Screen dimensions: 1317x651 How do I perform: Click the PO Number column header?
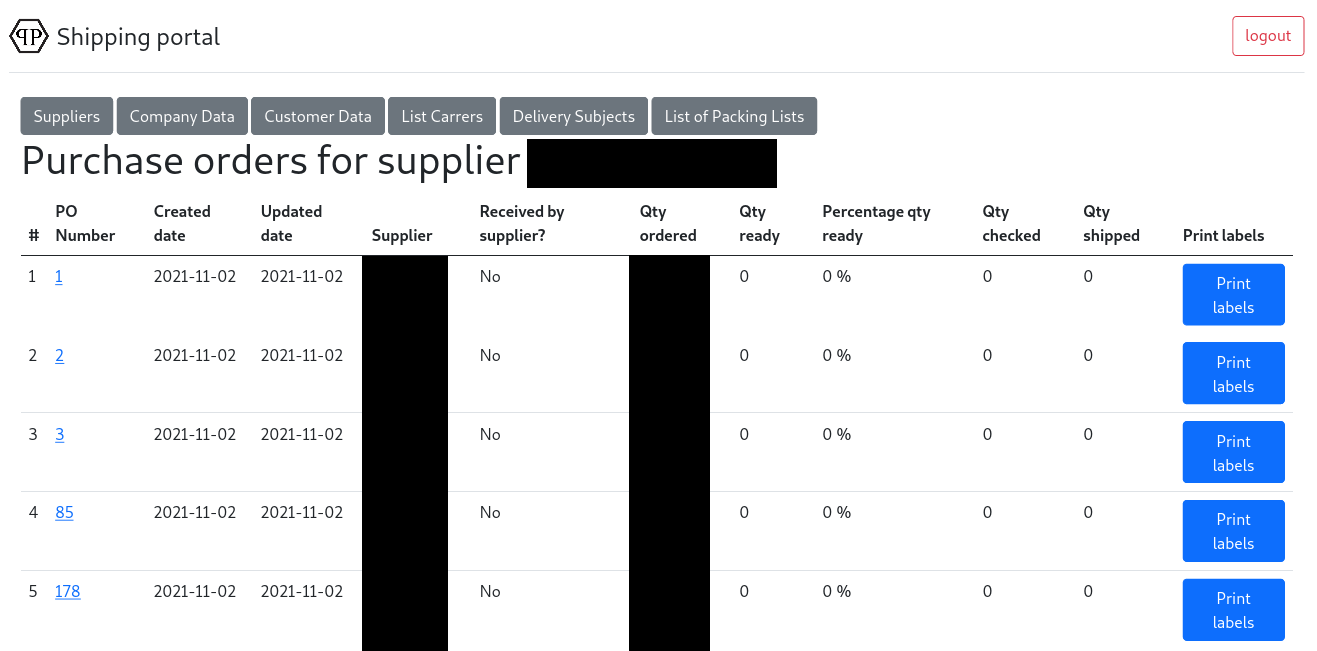(x=85, y=224)
